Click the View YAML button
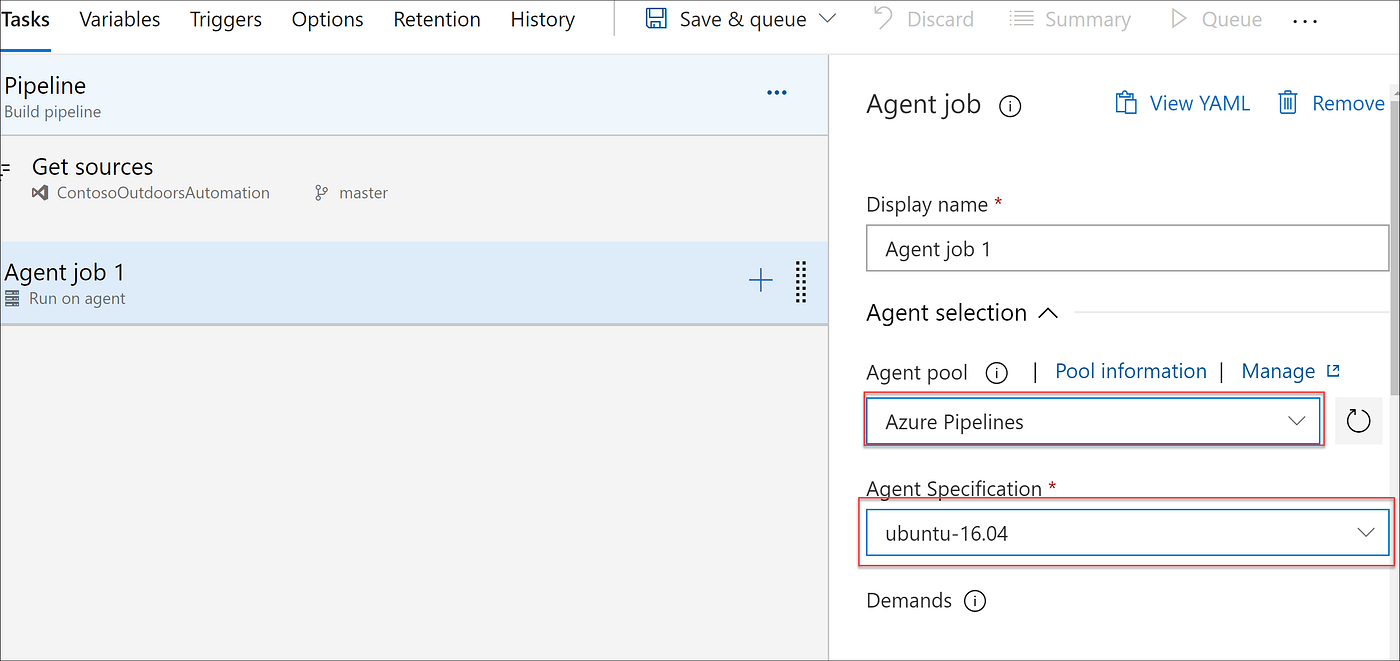Screen dimensions: 1400x661 1183,103
